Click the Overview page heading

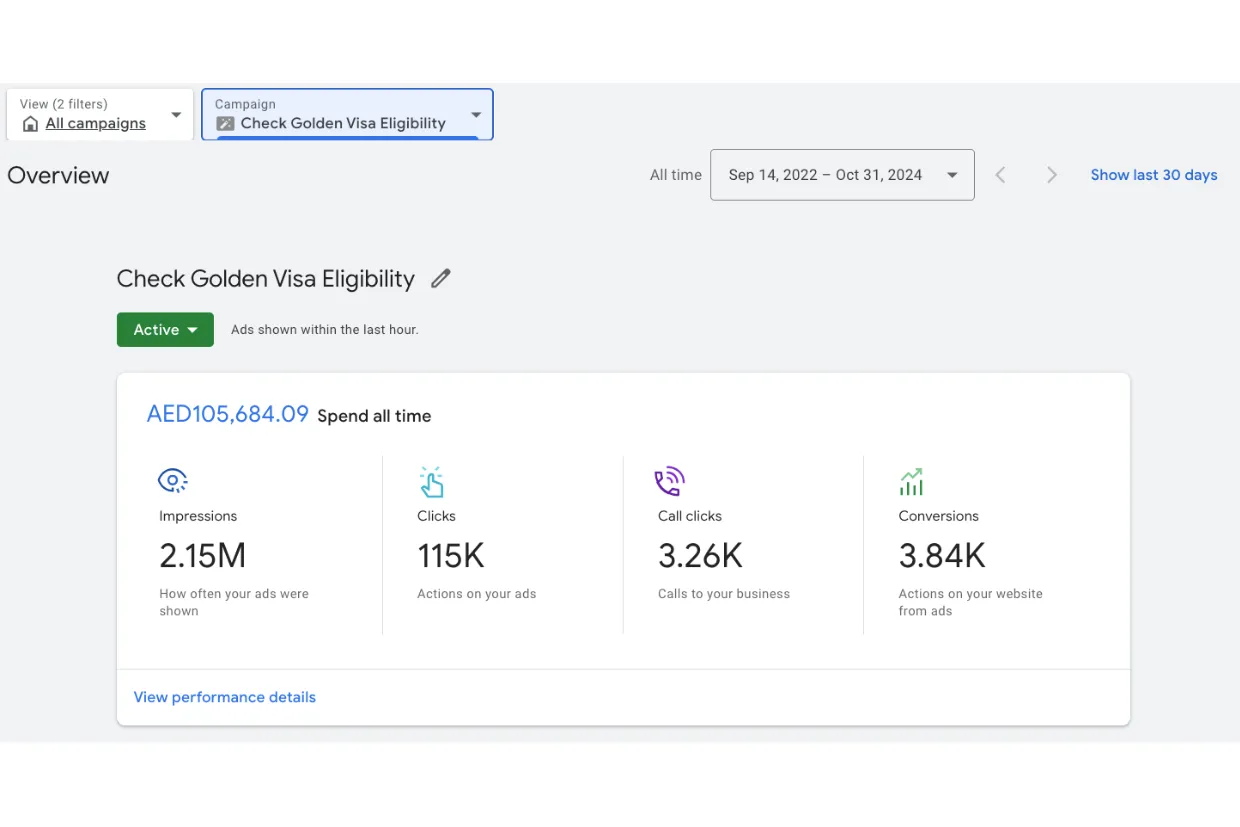pos(58,175)
